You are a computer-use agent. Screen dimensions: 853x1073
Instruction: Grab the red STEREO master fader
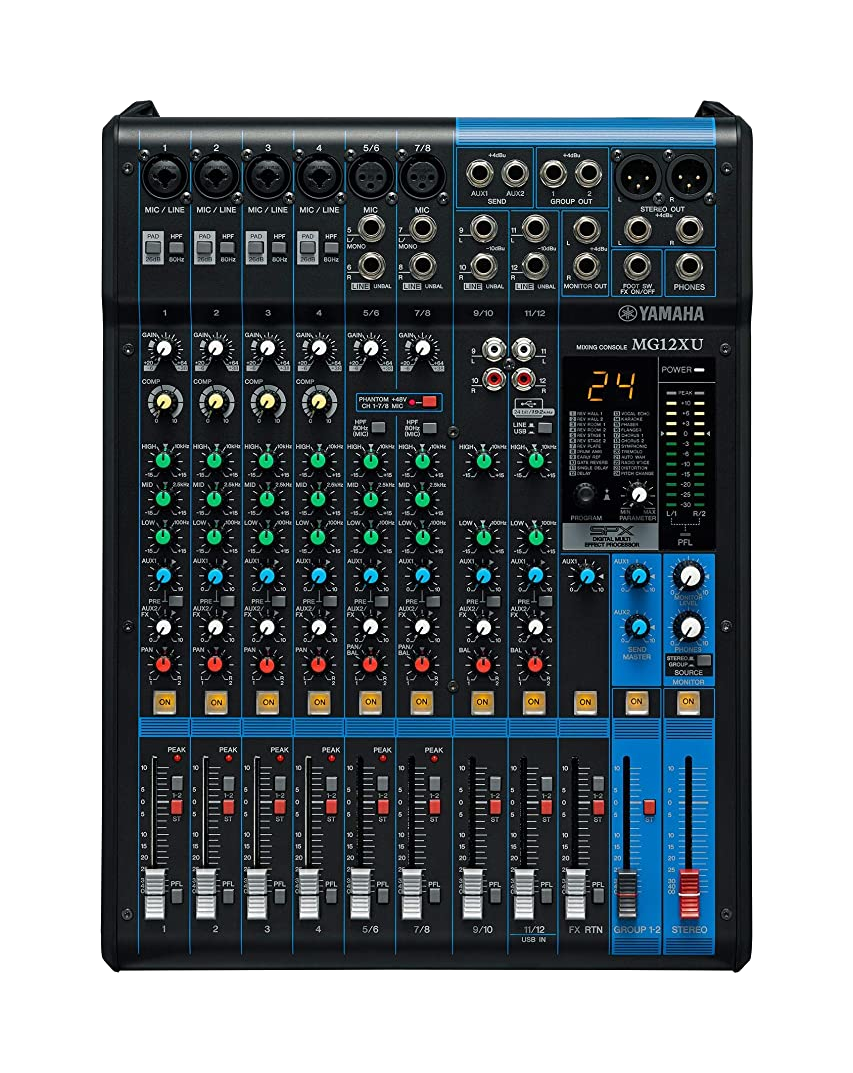[688, 894]
